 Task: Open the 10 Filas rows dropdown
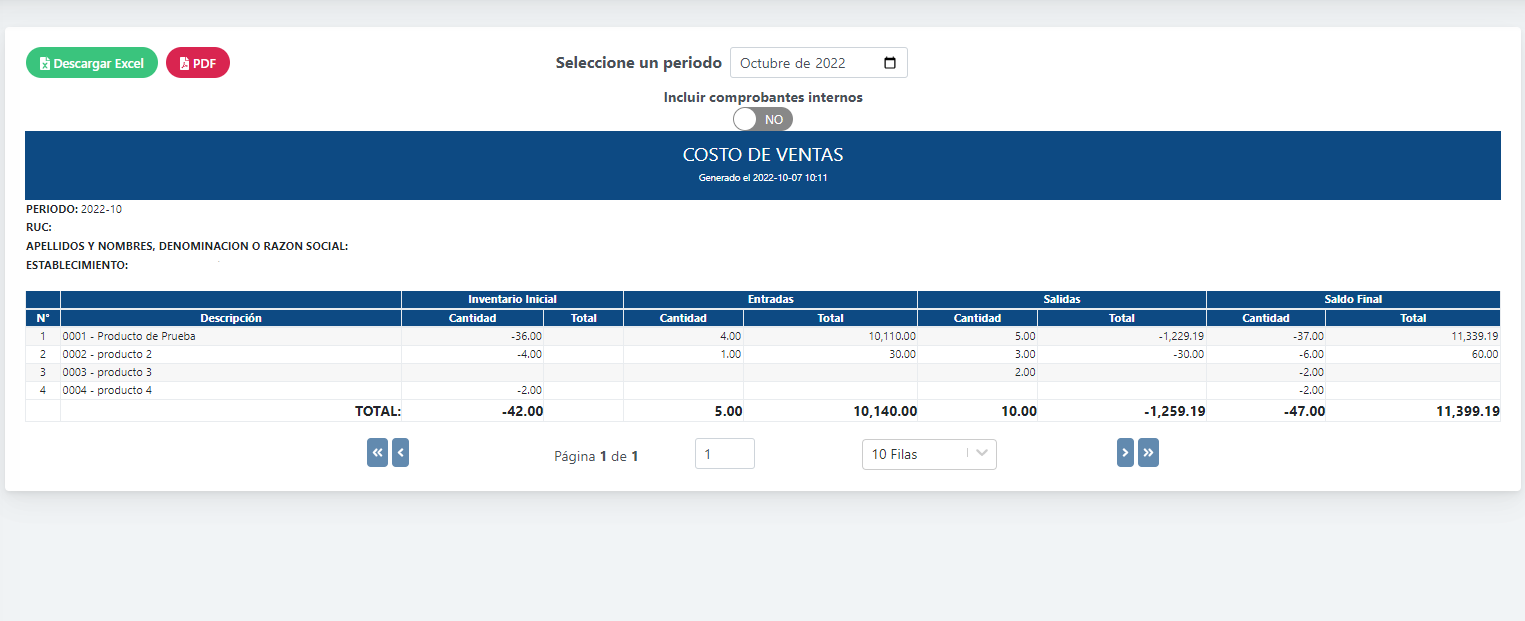[x=915, y=454]
